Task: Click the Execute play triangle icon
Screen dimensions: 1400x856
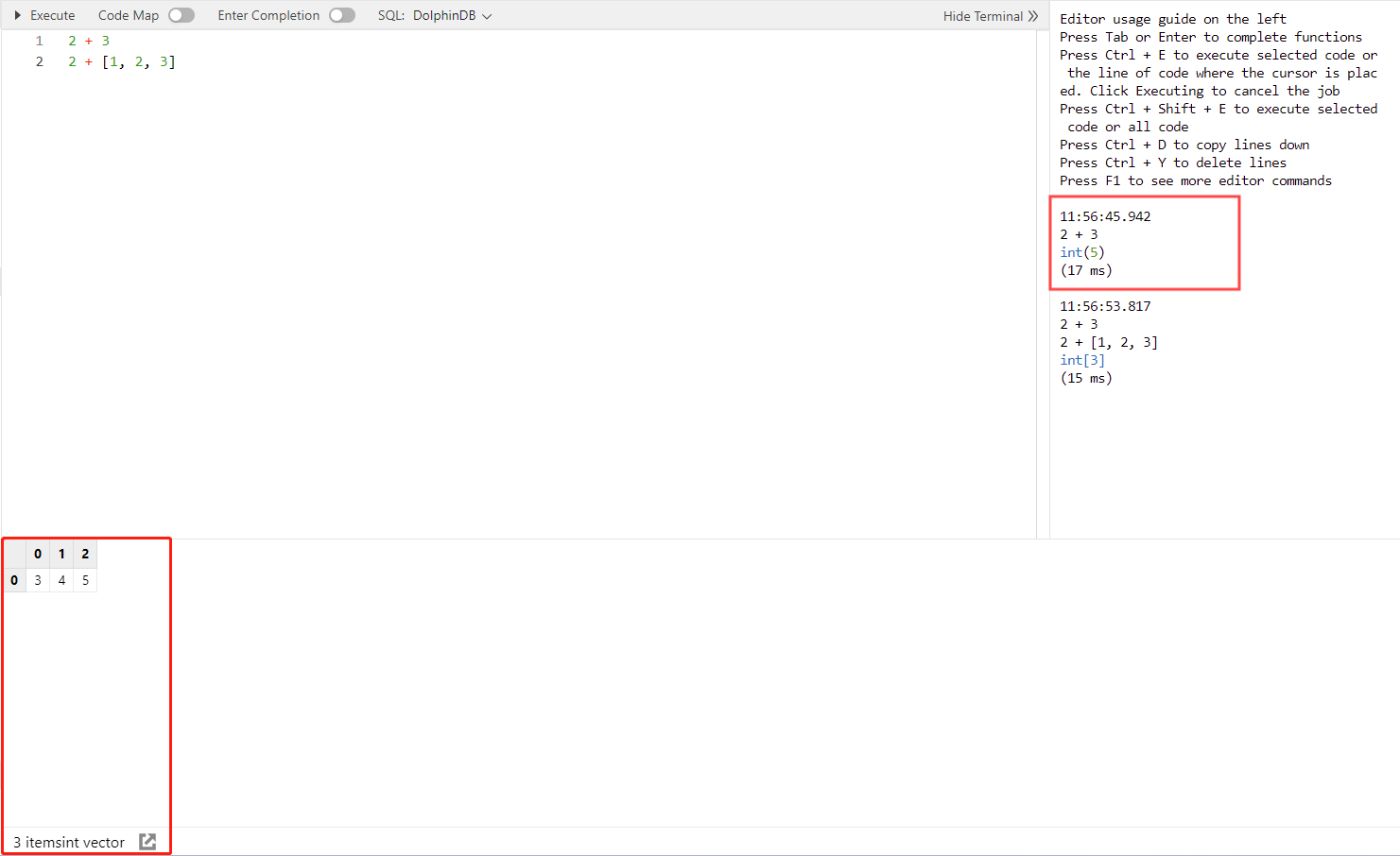Action: [x=17, y=15]
